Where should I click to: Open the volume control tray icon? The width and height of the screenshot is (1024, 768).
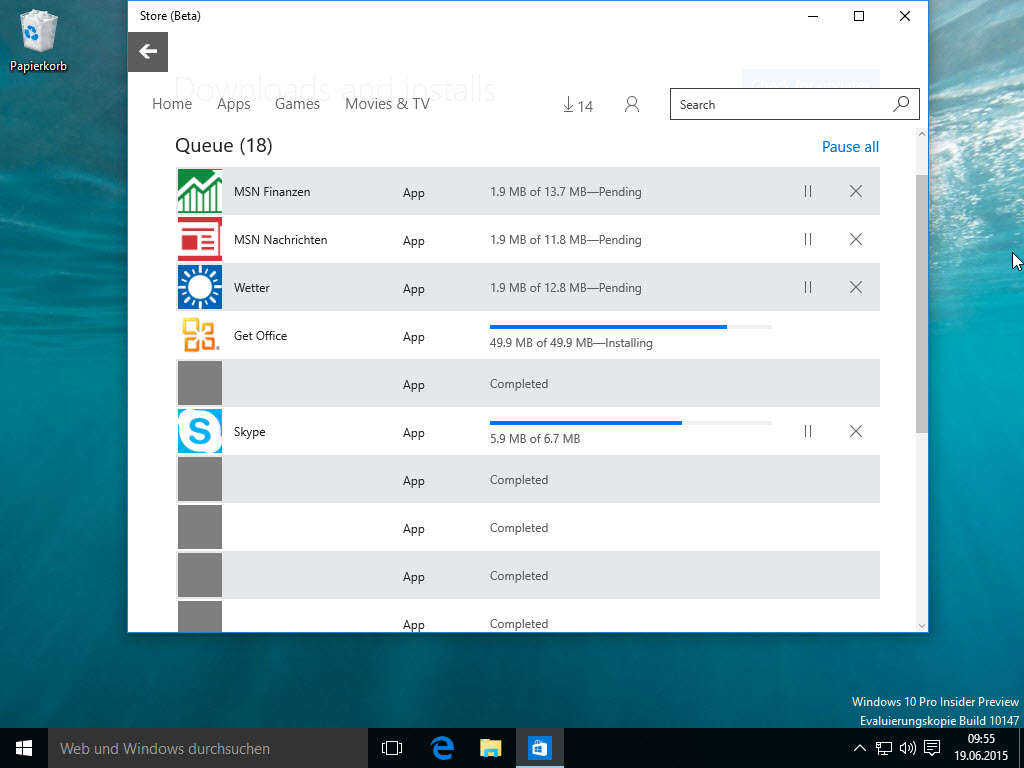(908, 748)
